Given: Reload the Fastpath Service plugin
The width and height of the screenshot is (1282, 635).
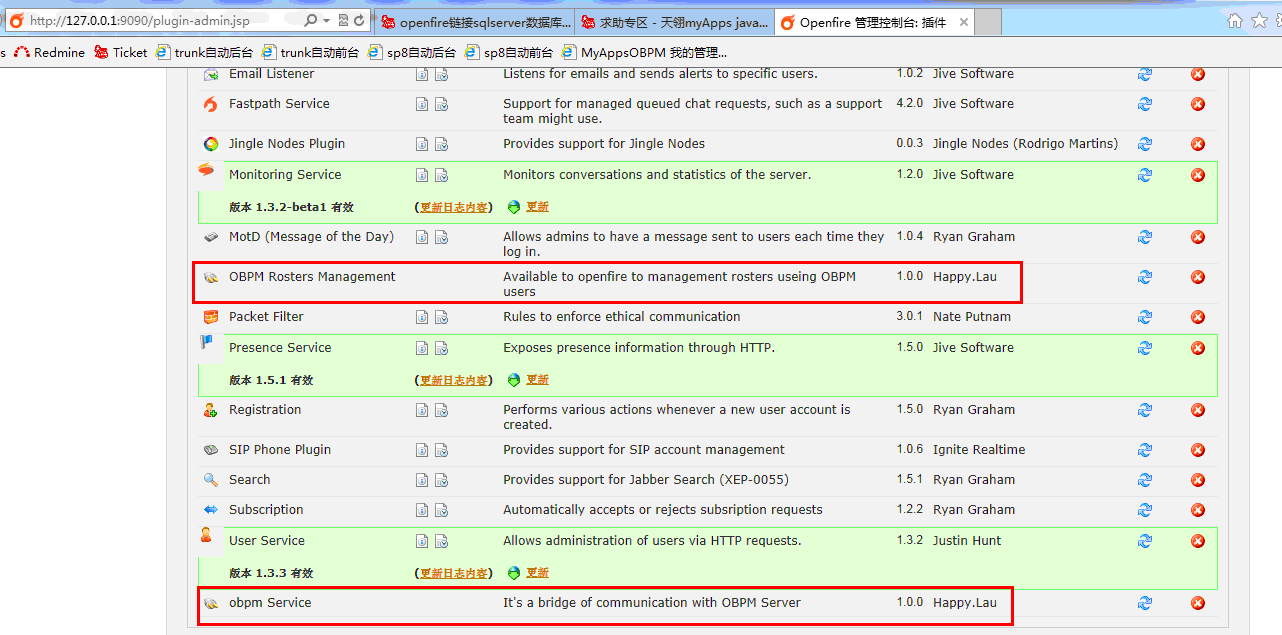Looking at the screenshot, I should 1145,104.
